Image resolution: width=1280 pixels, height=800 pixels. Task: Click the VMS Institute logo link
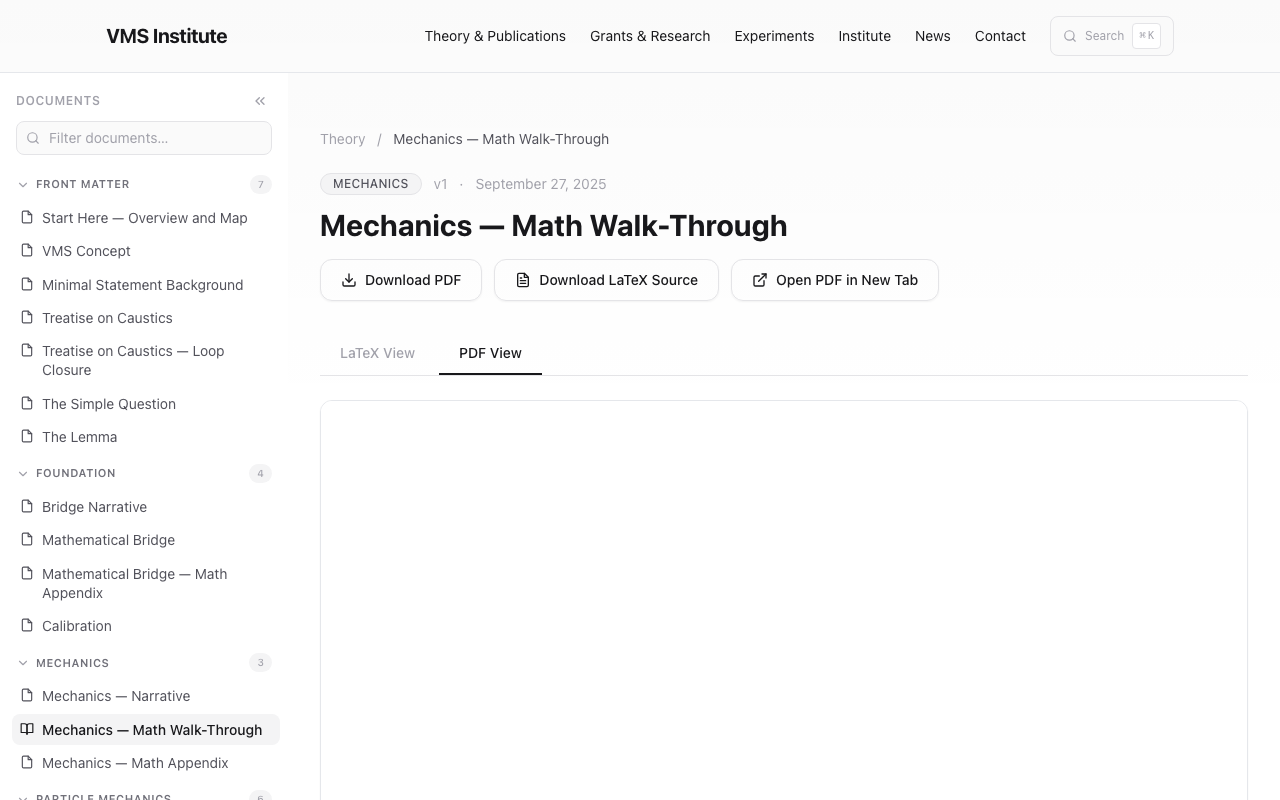(167, 36)
